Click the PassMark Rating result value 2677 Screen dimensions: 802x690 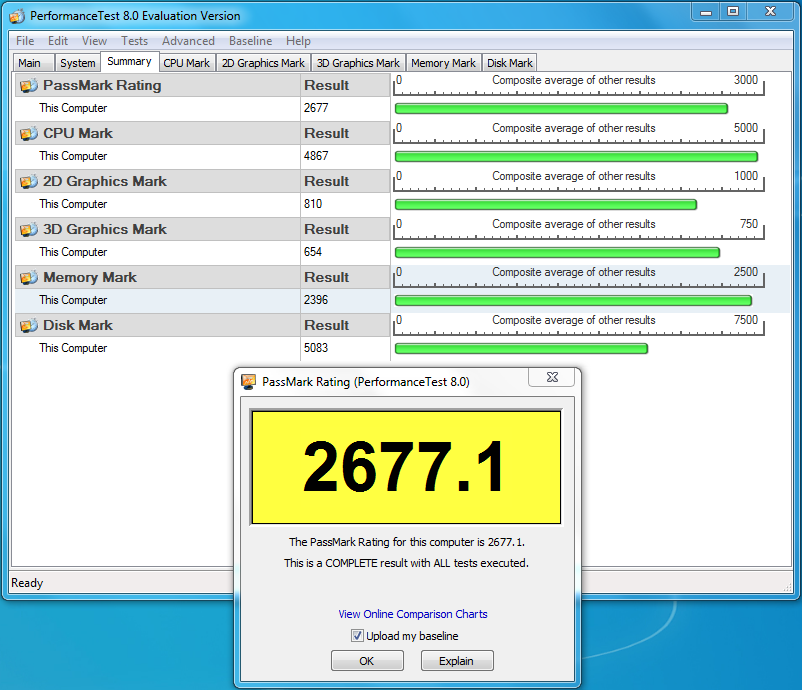(x=316, y=108)
